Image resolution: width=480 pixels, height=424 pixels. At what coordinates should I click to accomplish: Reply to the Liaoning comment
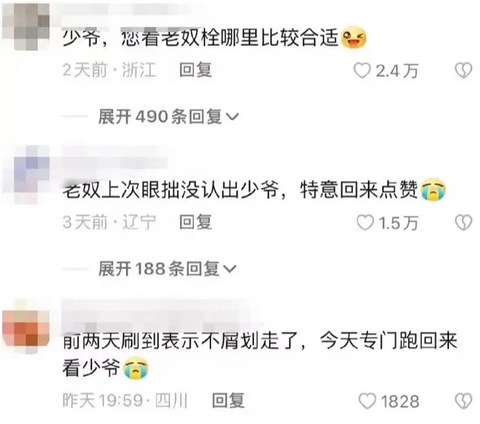pyautogui.click(x=195, y=222)
